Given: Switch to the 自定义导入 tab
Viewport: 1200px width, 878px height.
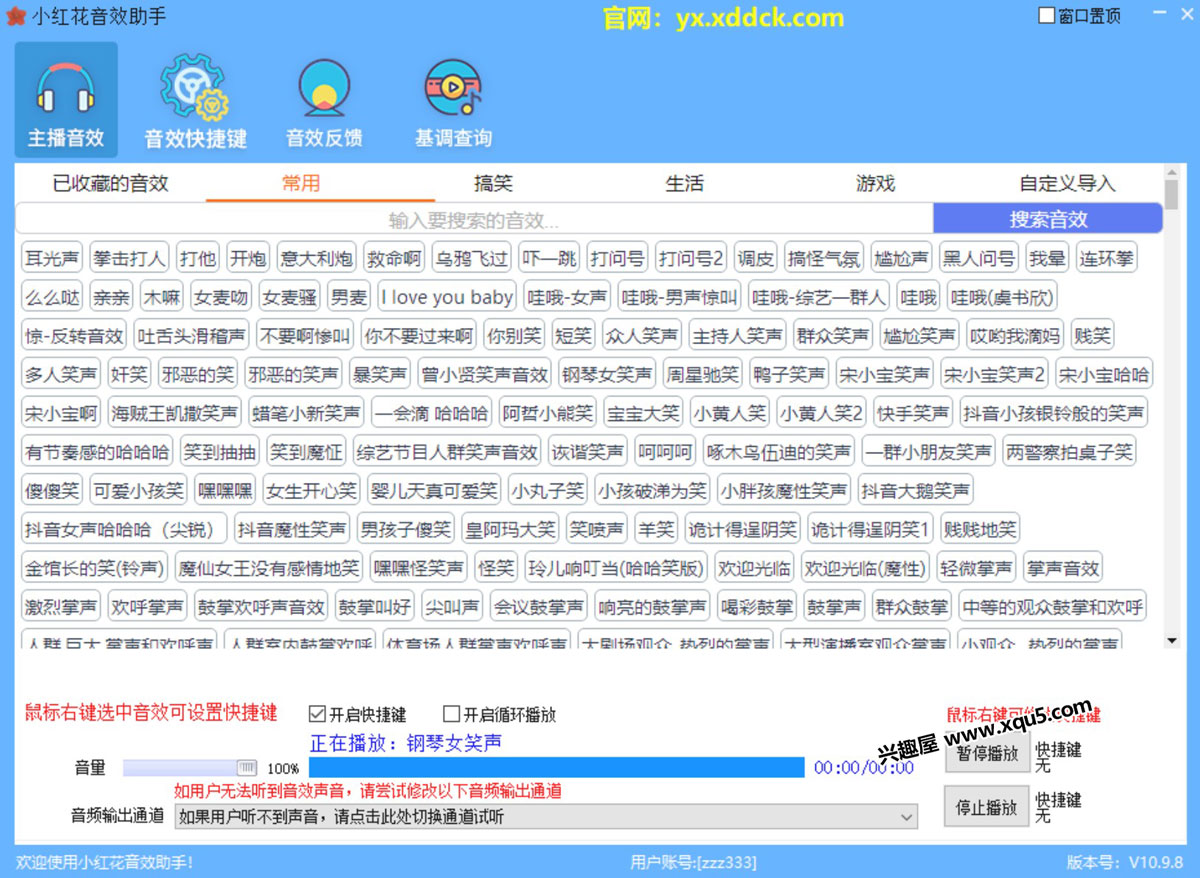Looking at the screenshot, I should click(1067, 183).
